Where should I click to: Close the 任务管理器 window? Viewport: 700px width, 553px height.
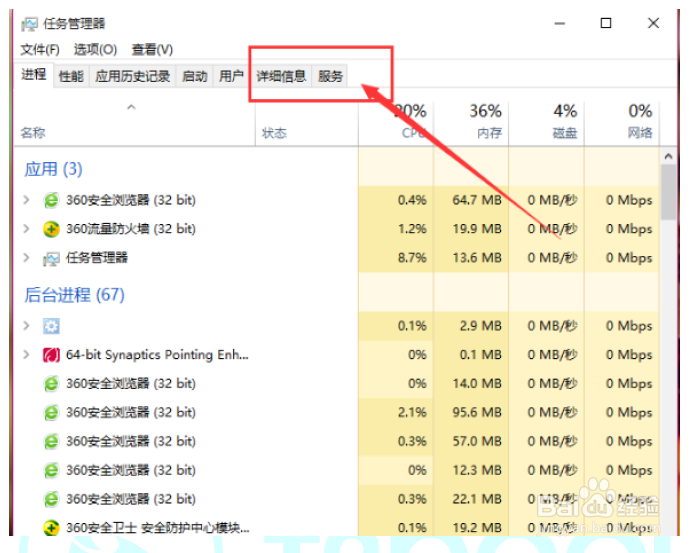653,23
